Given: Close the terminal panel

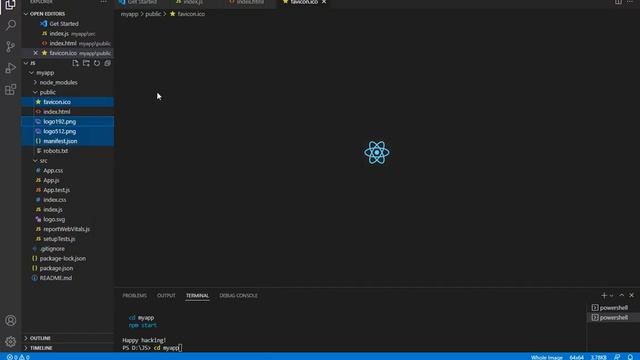Looking at the screenshot, I should [x=631, y=295].
